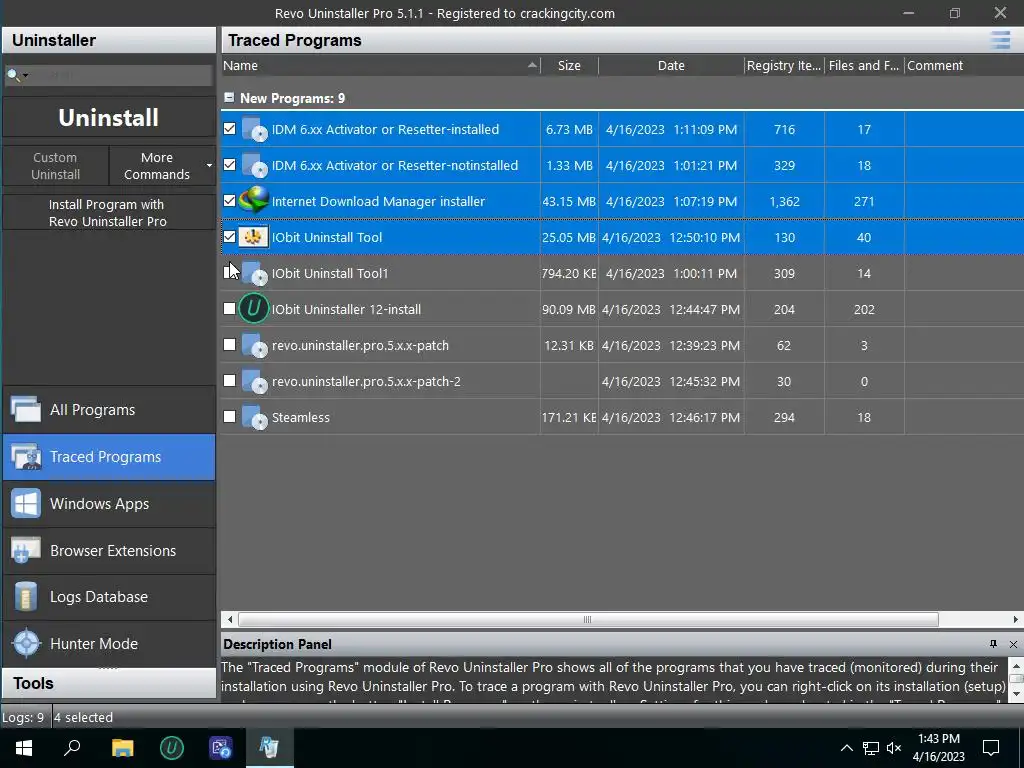This screenshot has width=1024, height=768.
Task: Click the Revo Uninstaller taskbar icon
Action: [x=269, y=748]
